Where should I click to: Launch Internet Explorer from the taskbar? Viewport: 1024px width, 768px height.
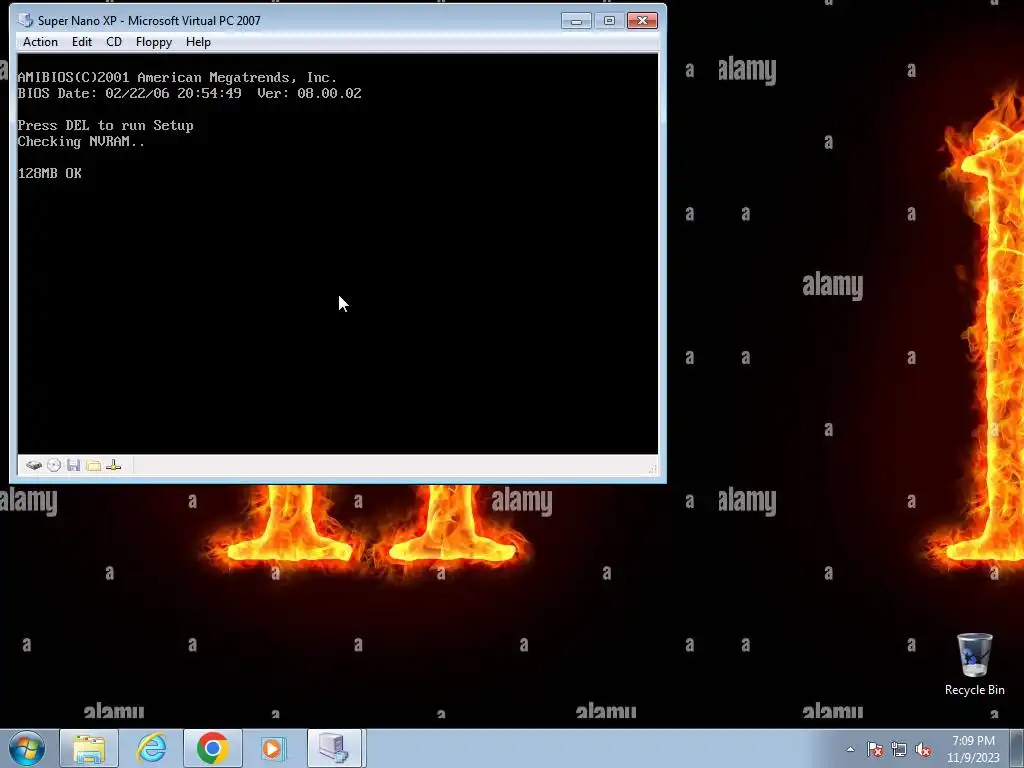(152, 748)
